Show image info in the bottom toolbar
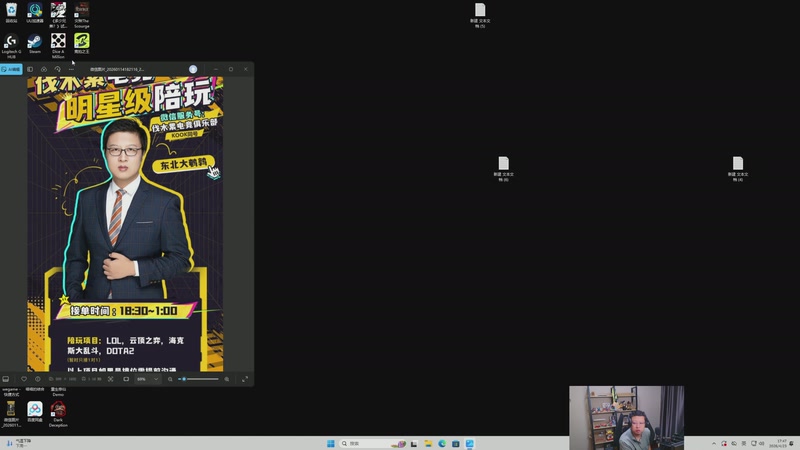The image size is (800, 450). pos(37,379)
